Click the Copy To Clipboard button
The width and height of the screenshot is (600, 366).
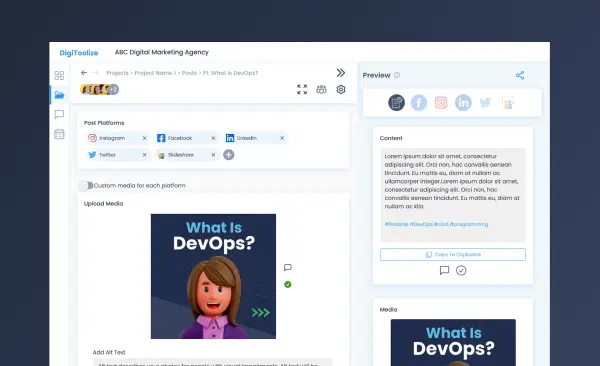click(453, 255)
